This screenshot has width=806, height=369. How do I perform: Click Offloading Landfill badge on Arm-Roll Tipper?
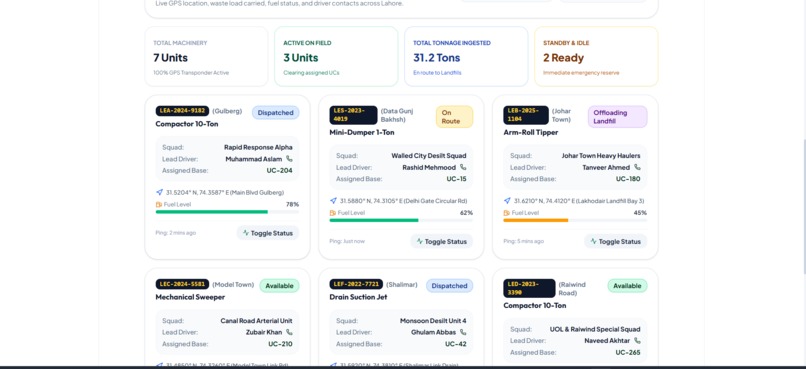point(617,117)
